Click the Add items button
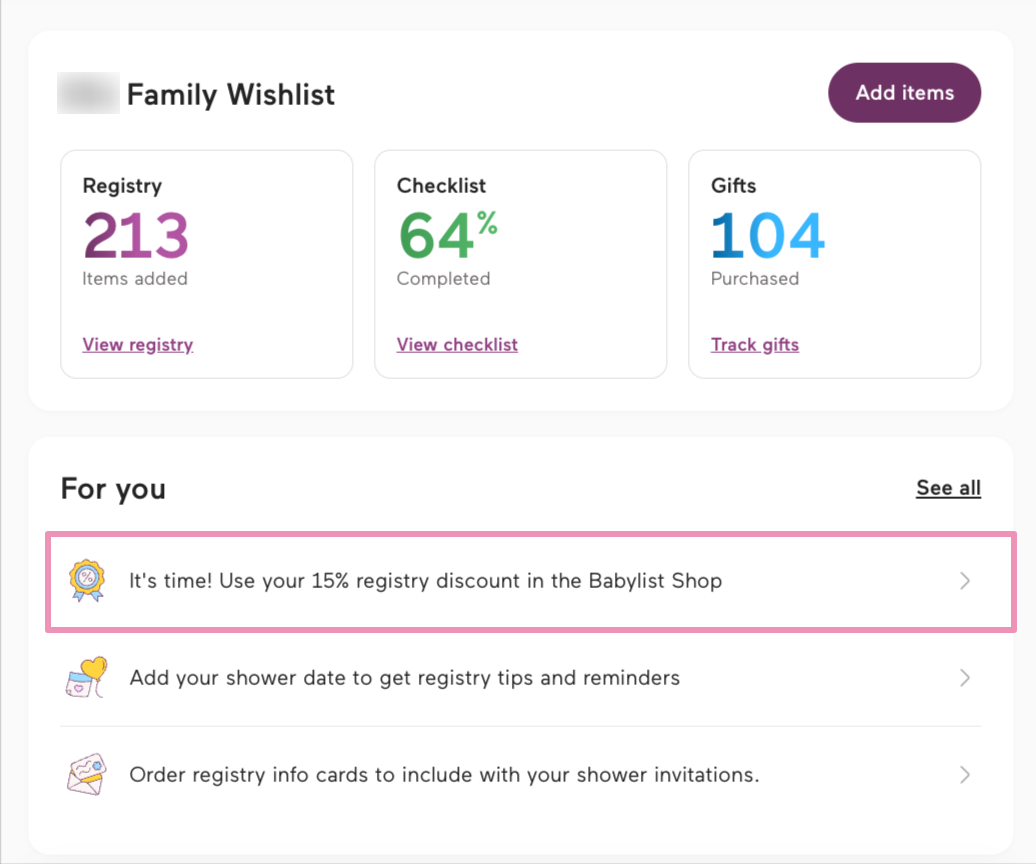Screen dimensions: 1036x864 coord(903,92)
